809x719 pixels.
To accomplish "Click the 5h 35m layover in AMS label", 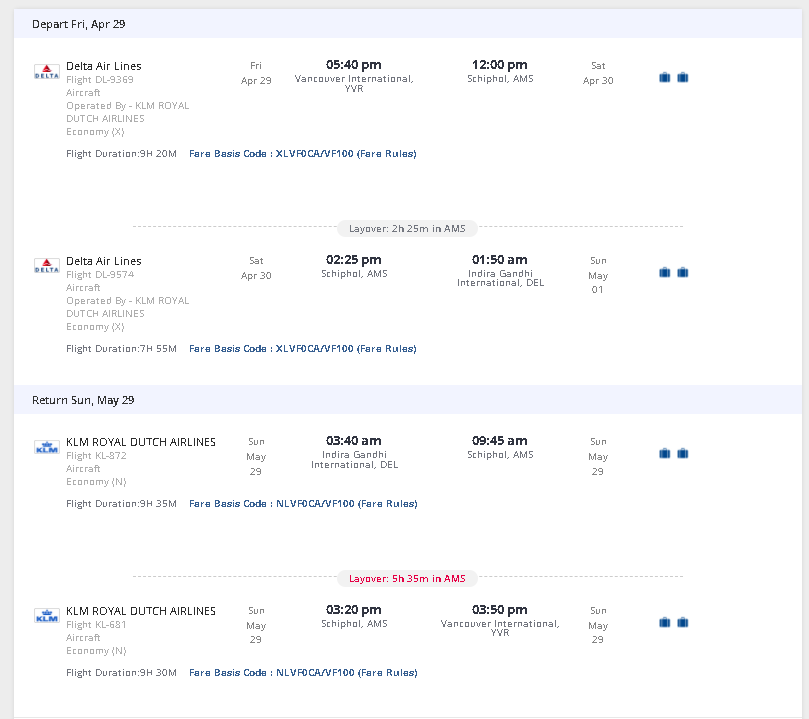I will pos(407,578).
